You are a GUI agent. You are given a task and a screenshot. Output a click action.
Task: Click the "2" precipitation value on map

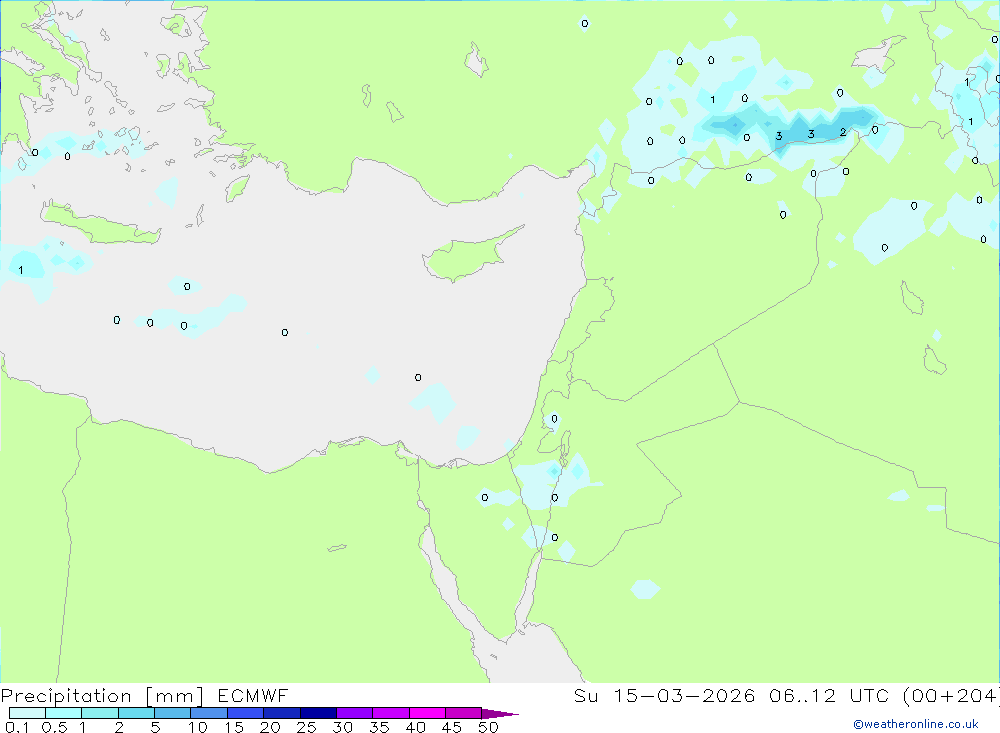coord(843,133)
